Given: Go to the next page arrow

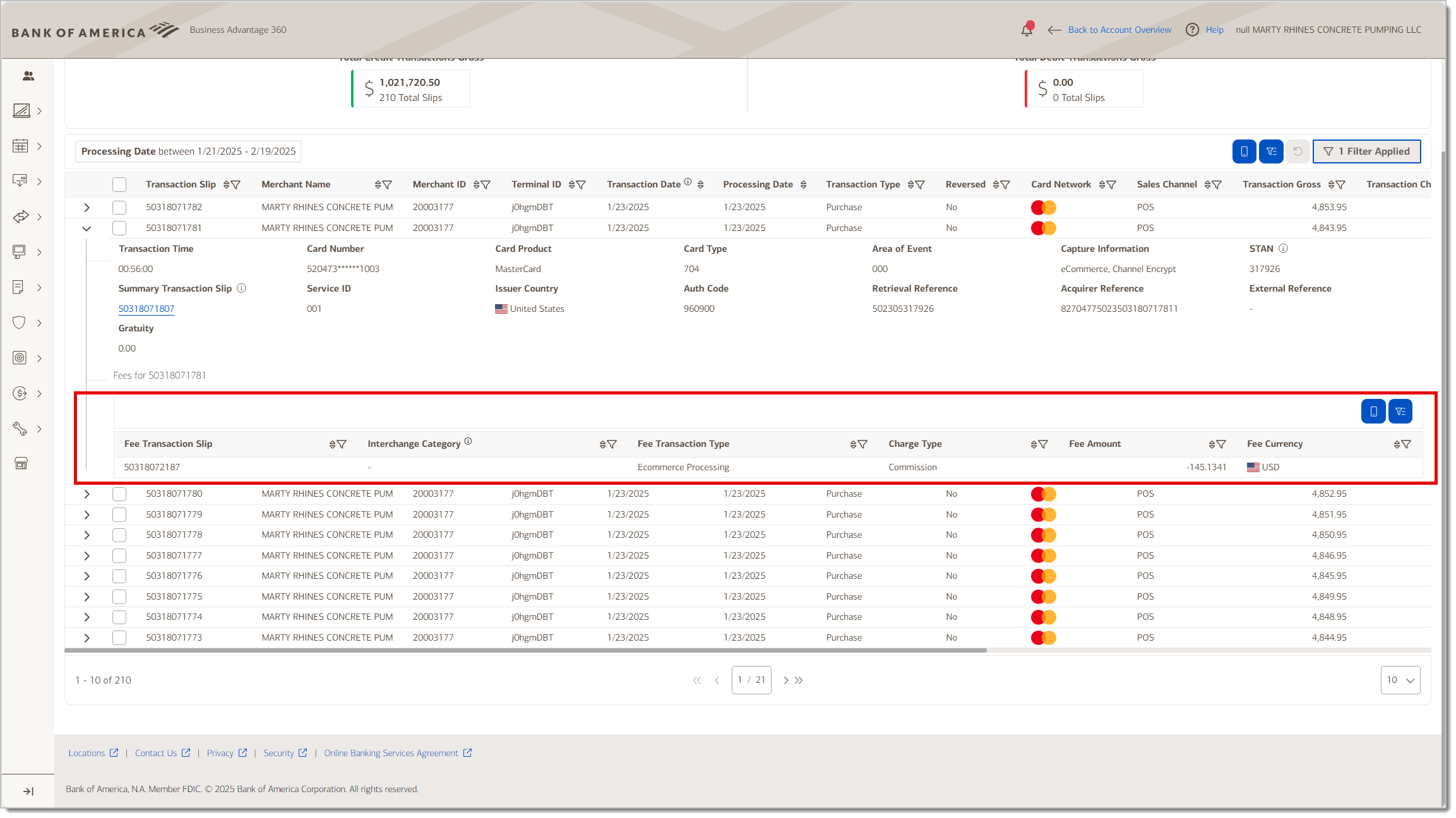Looking at the screenshot, I should (785, 680).
